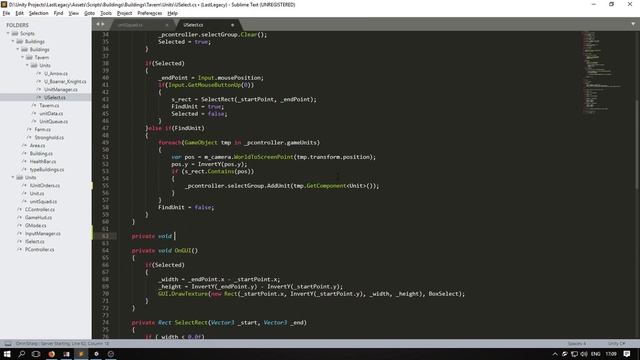The height and width of the screenshot is (360, 640).
Task: Collapse the outer Buildings folder
Action: 13,42
